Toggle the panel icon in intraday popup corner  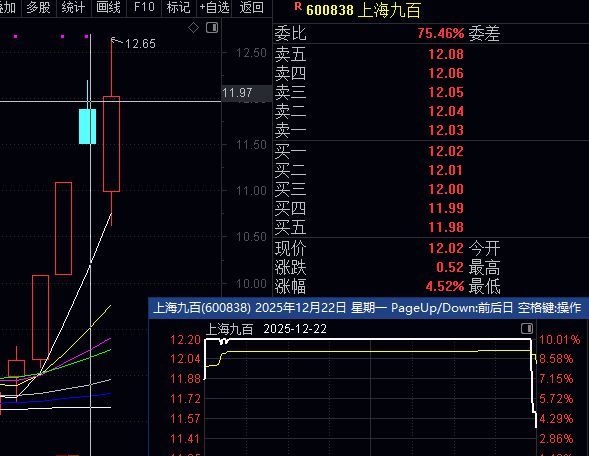point(527,329)
